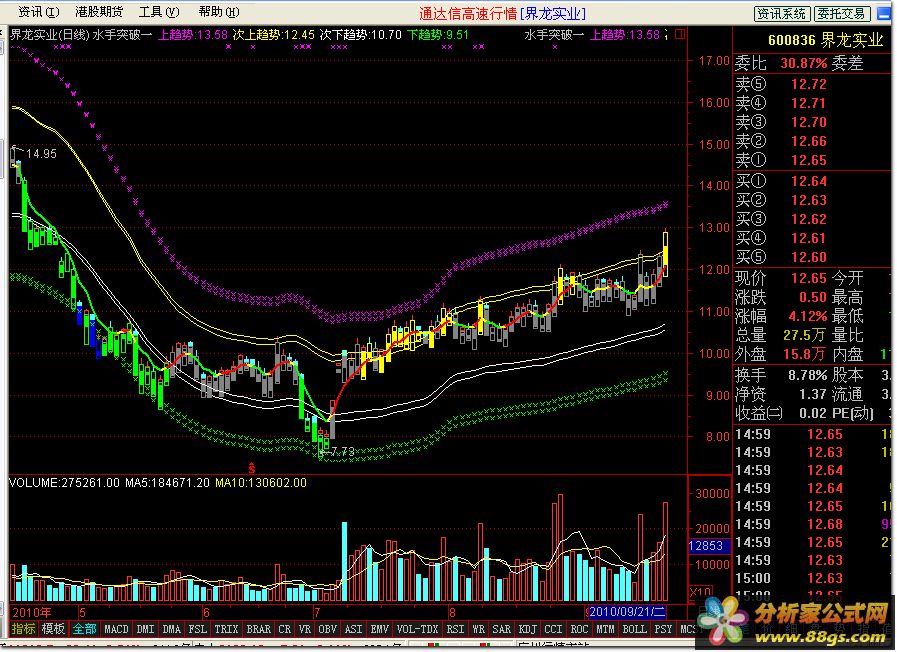Switch to the 模板 tab

pyautogui.click(x=53, y=629)
